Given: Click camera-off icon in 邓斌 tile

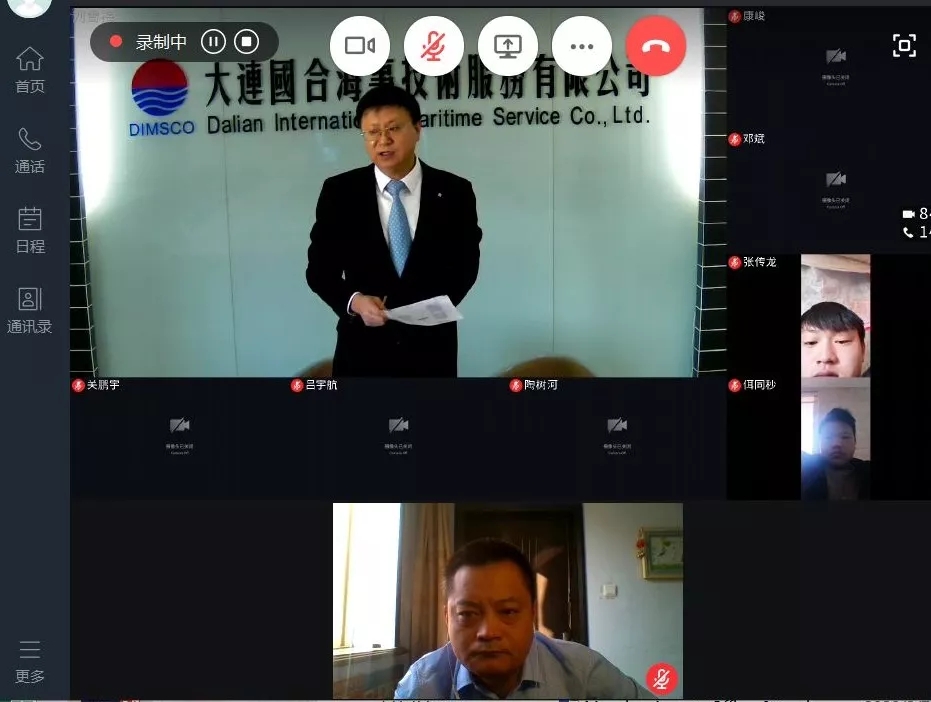Looking at the screenshot, I should [835, 179].
